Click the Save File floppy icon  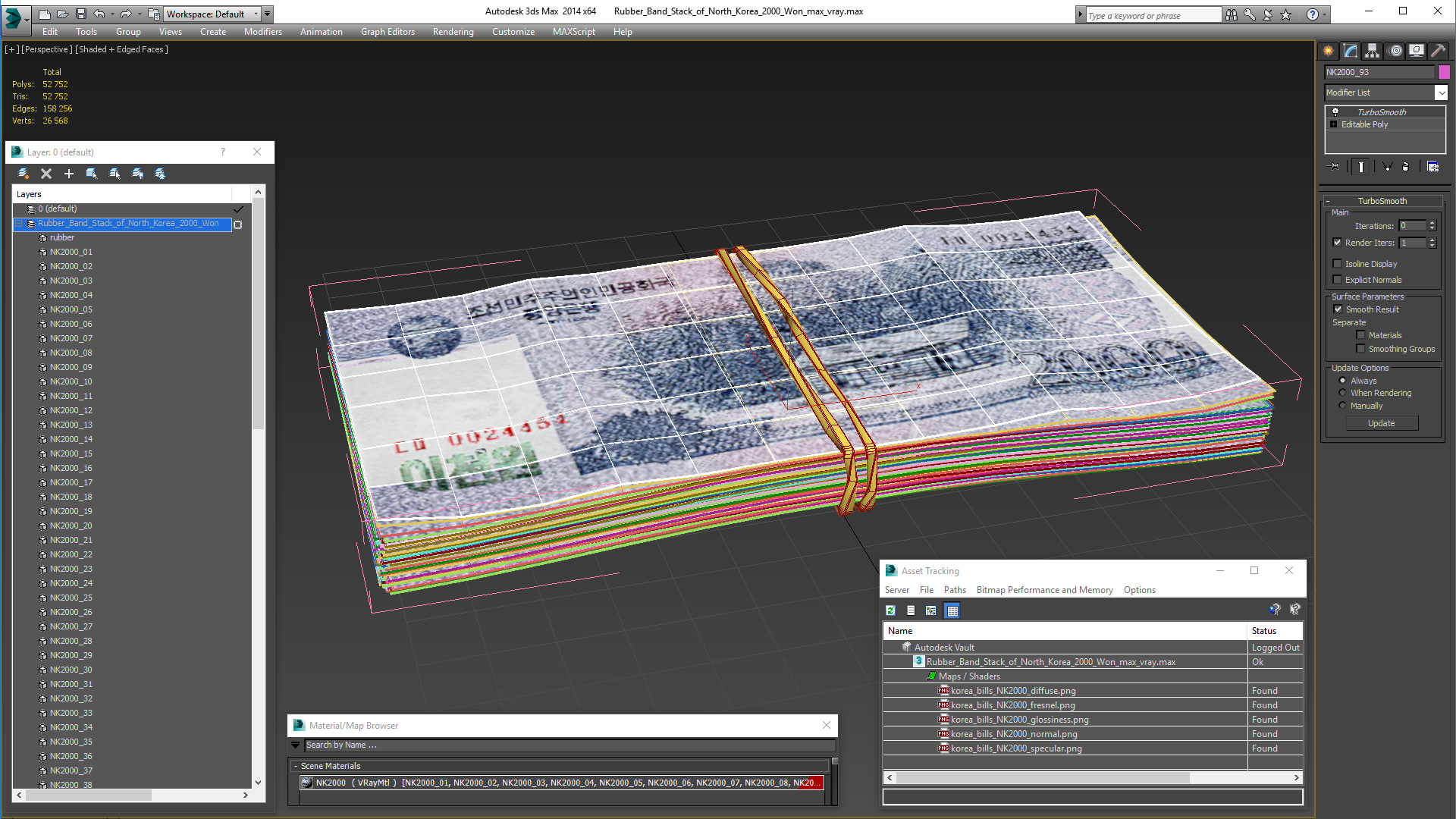80,14
